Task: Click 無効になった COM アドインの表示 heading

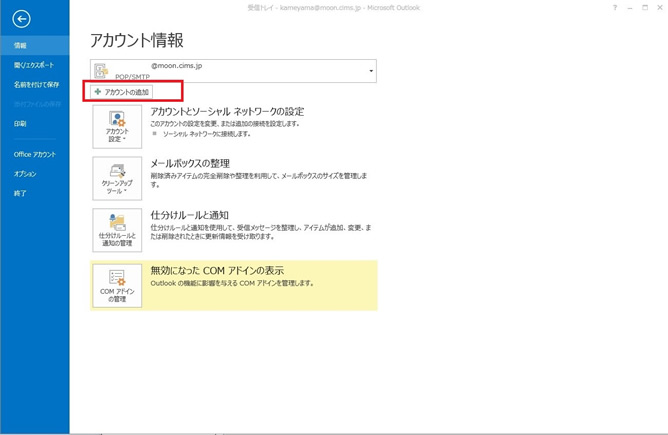Action: point(217,271)
